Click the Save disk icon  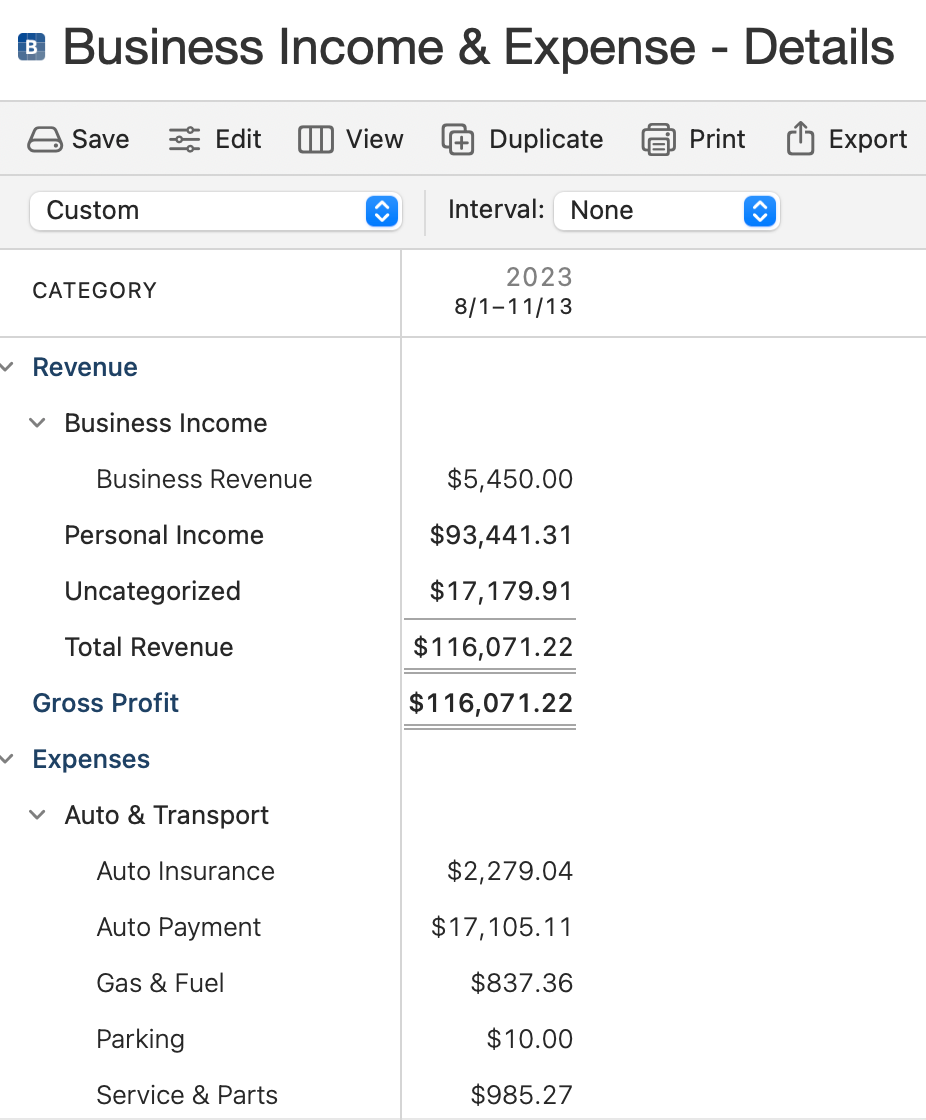(x=45, y=140)
